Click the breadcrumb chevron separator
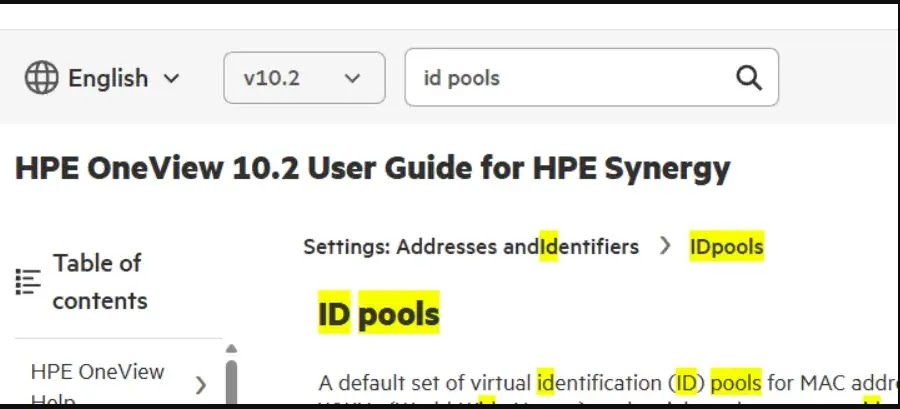The width and height of the screenshot is (900, 409). click(665, 246)
